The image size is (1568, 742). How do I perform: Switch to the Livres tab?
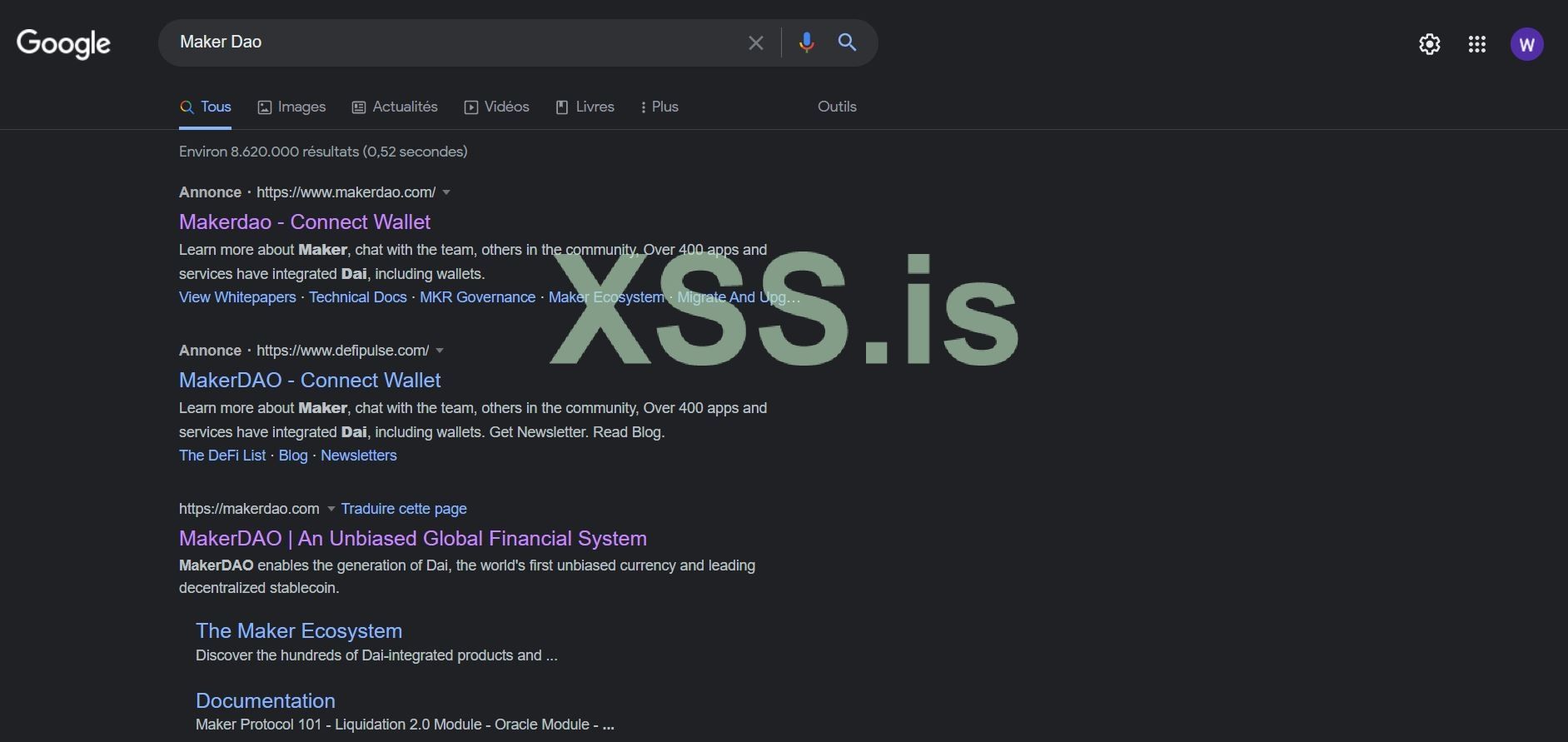pos(585,107)
